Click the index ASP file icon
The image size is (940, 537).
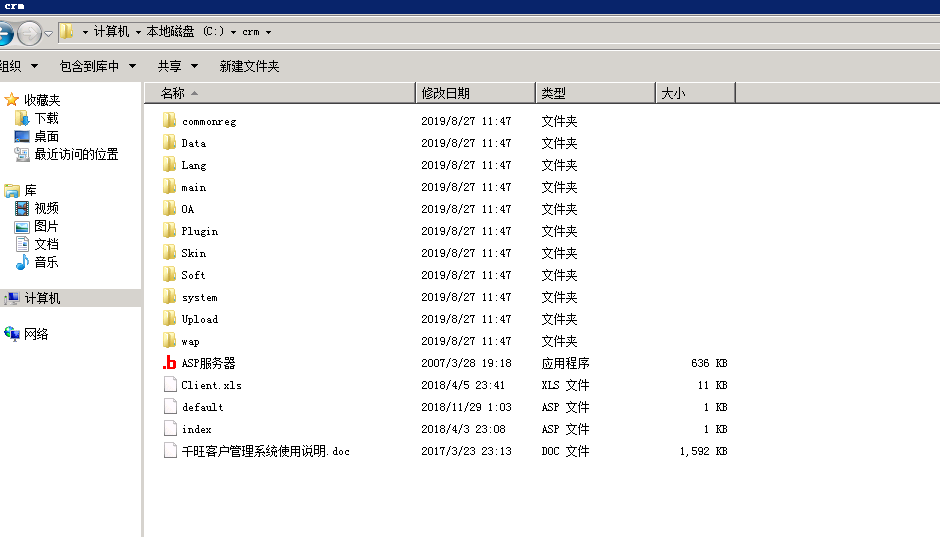coord(170,429)
